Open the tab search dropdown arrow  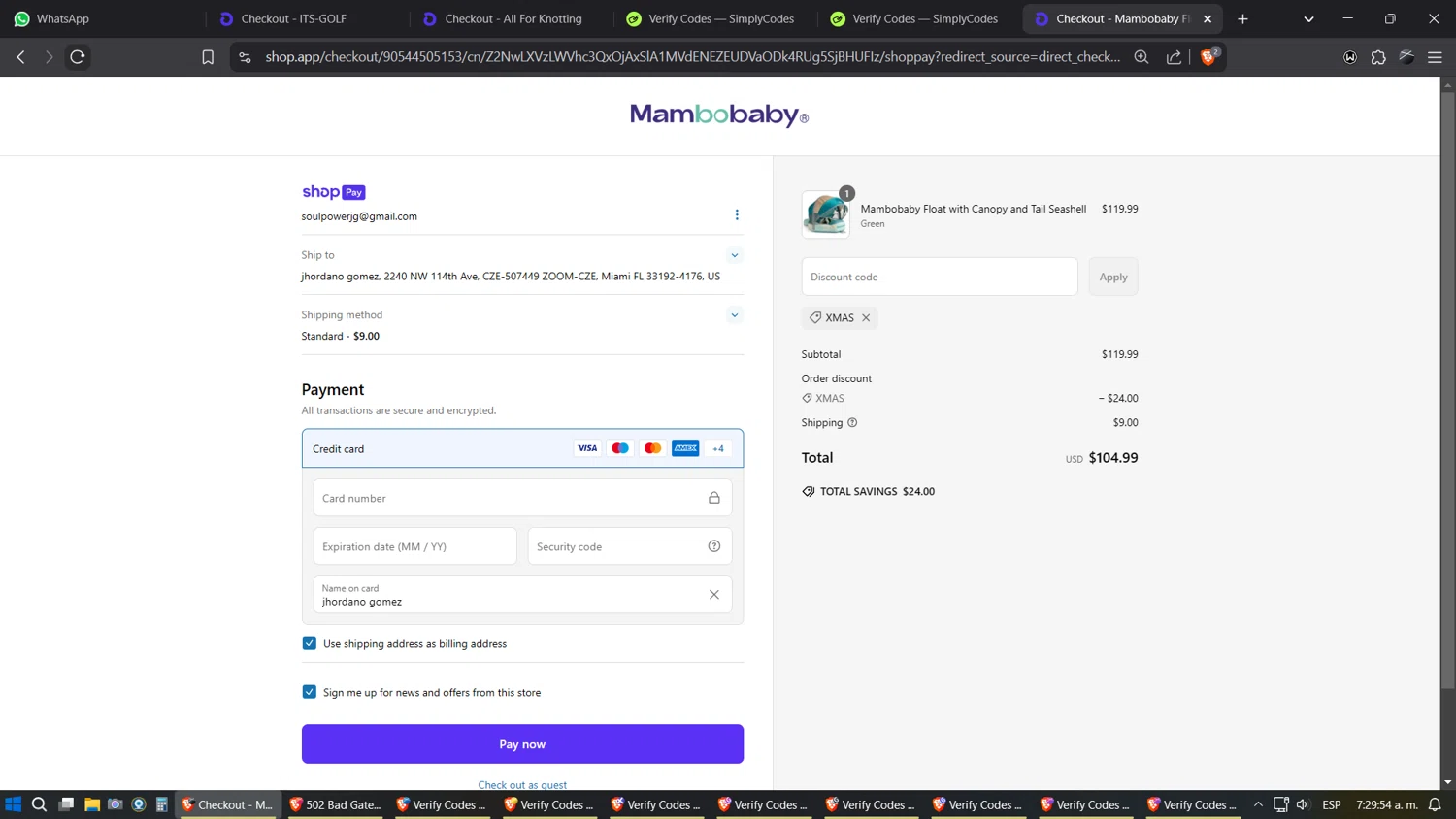coord(1308,18)
